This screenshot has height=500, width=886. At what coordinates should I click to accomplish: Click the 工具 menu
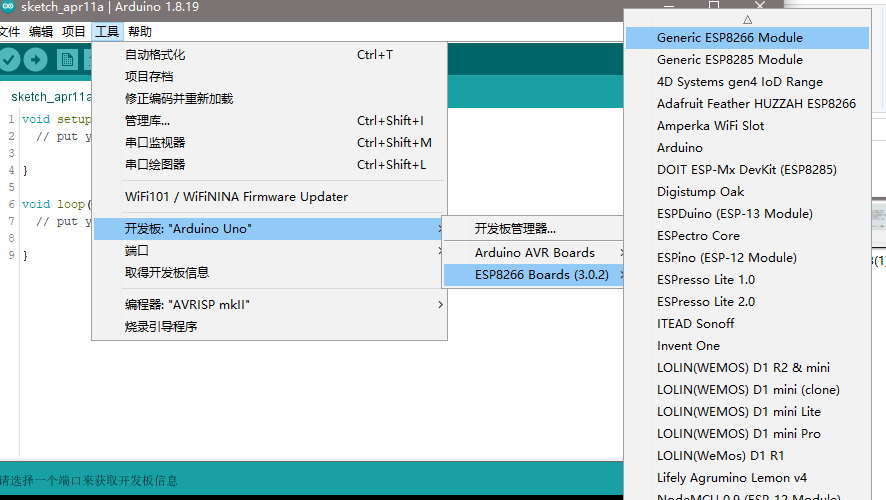click(x=107, y=32)
